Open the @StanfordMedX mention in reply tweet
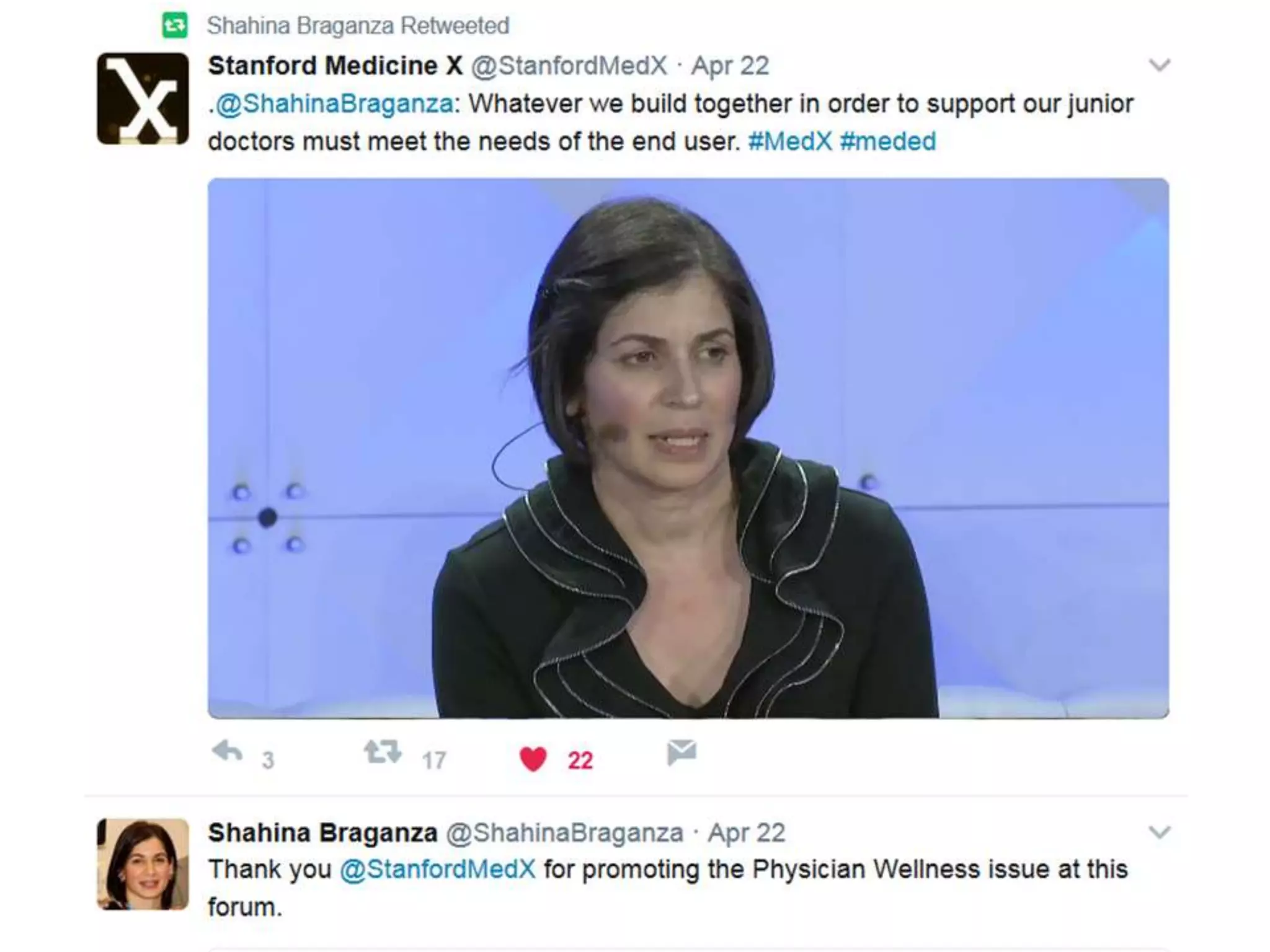The height and width of the screenshot is (952, 1270). pos(437,869)
